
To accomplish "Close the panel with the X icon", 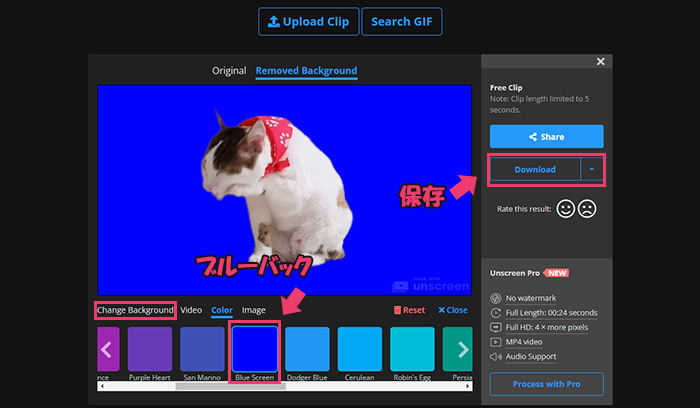I will [x=600, y=62].
